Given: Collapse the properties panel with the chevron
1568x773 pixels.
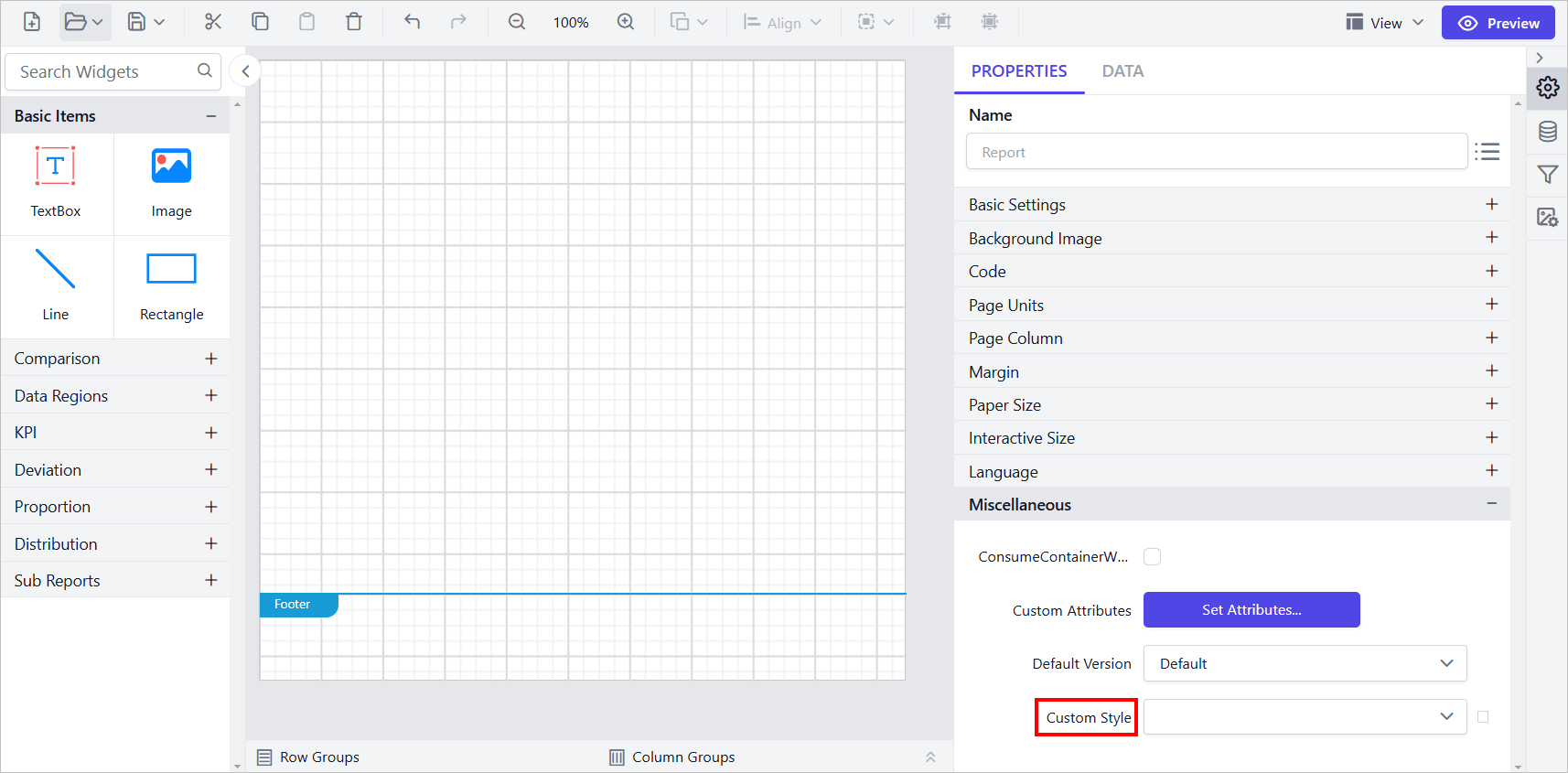Looking at the screenshot, I should (1540, 58).
